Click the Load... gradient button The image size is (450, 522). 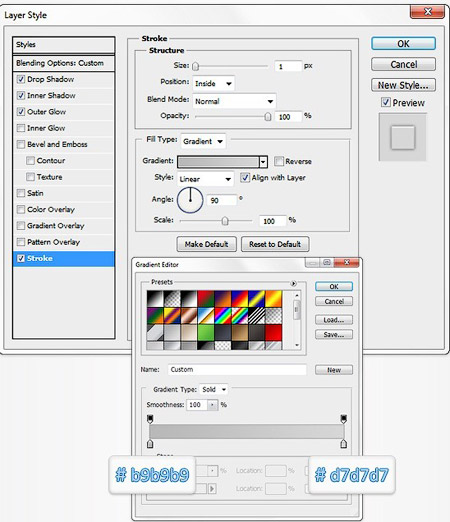coord(334,320)
